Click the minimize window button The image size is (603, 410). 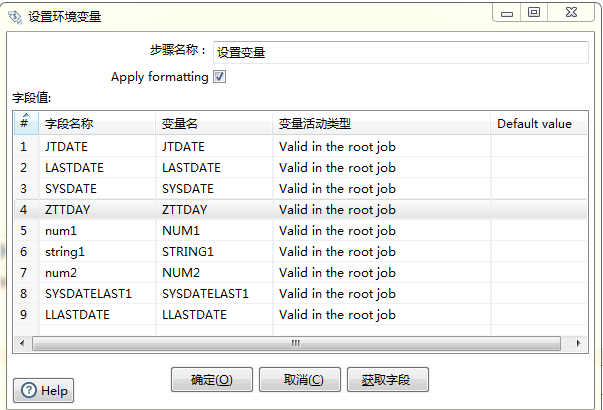507,12
